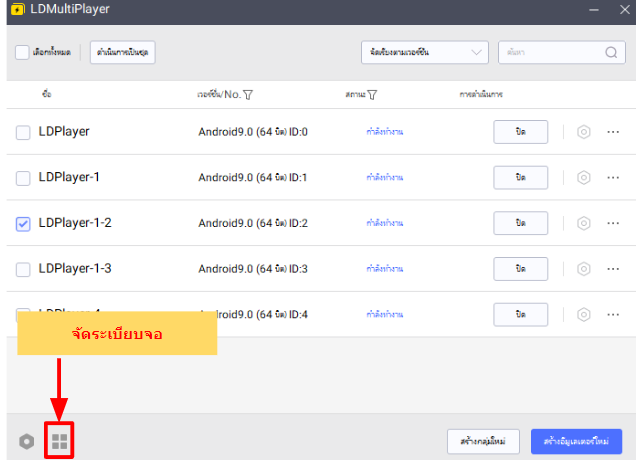Click the LDMultiPlayer logo icon
Screen dimensions: 638x460
pyautogui.click(x=18, y=9)
